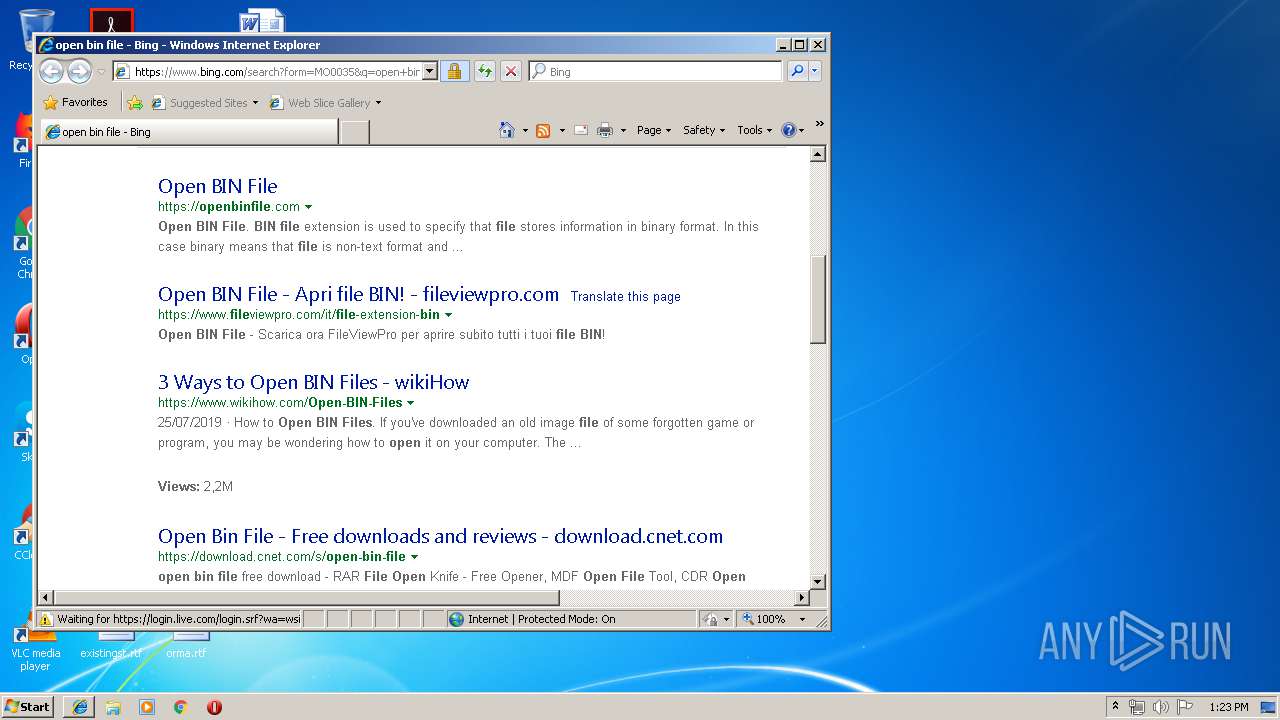The image size is (1280, 720).
Task: Click the vertical scrollbar down arrow
Action: click(818, 581)
